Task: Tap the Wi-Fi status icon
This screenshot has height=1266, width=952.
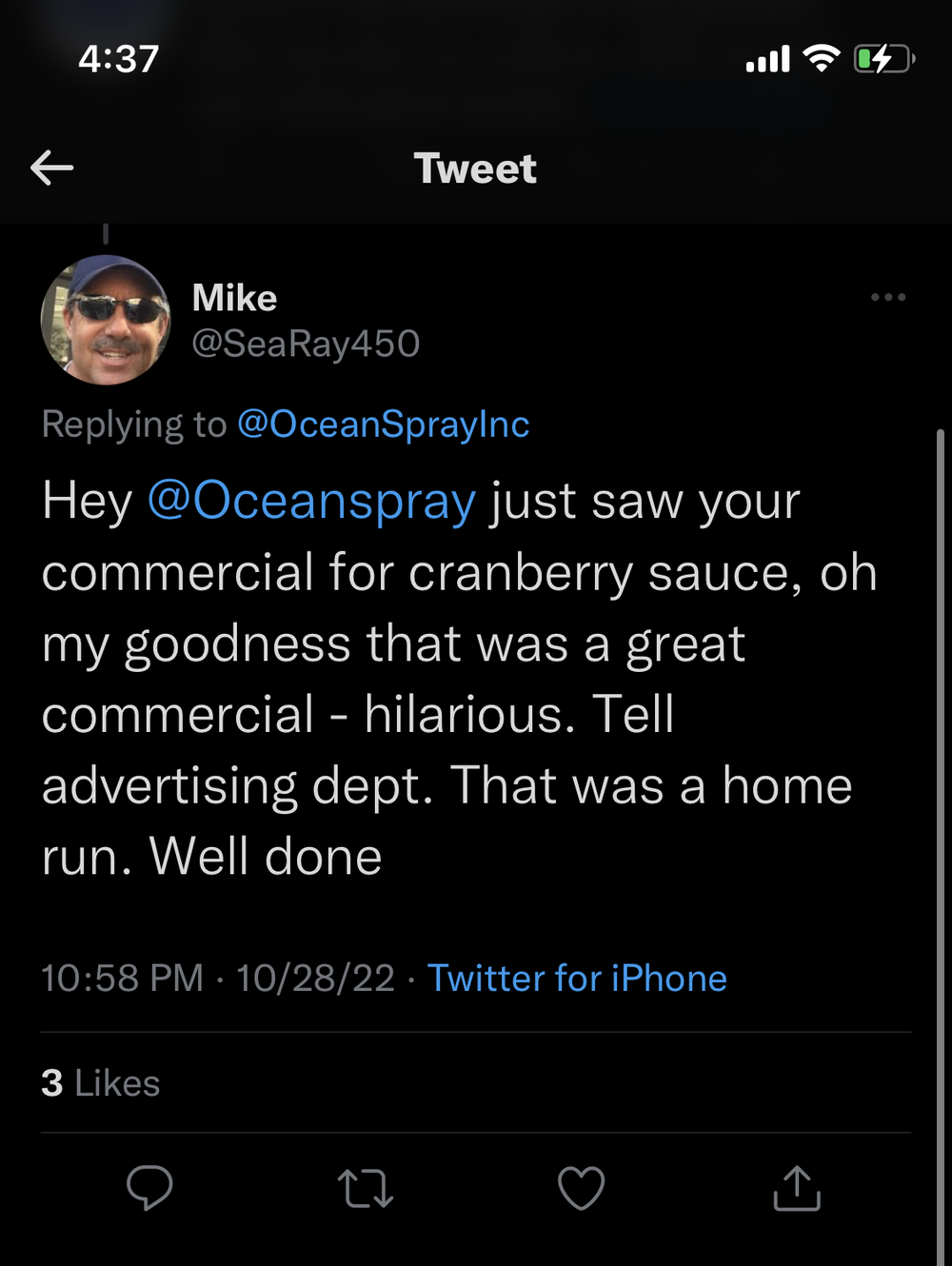Action: [x=821, y=59]
